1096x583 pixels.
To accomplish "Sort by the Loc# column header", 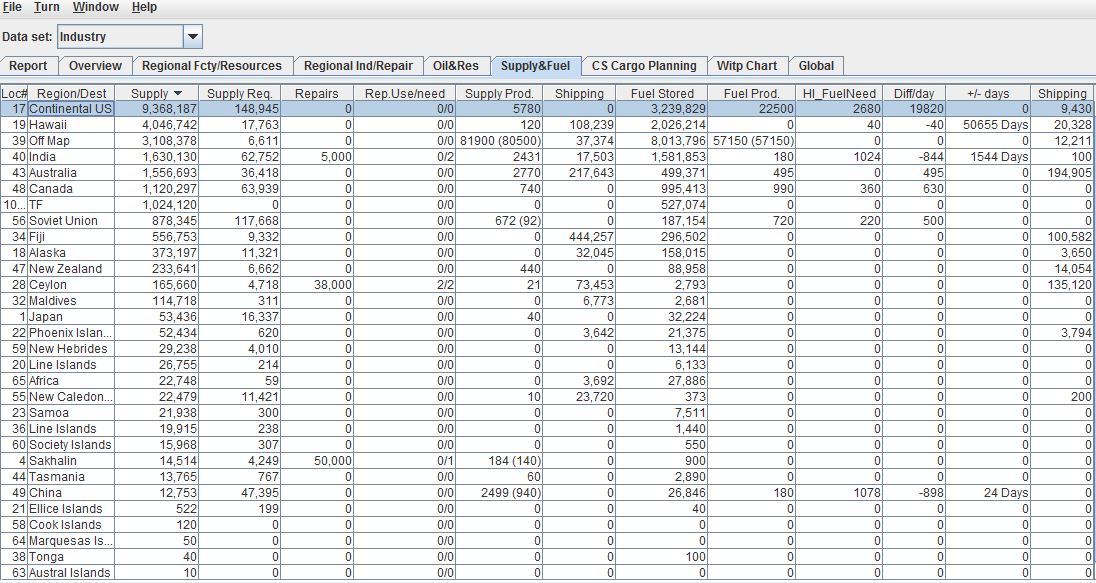I will [14, 93].
